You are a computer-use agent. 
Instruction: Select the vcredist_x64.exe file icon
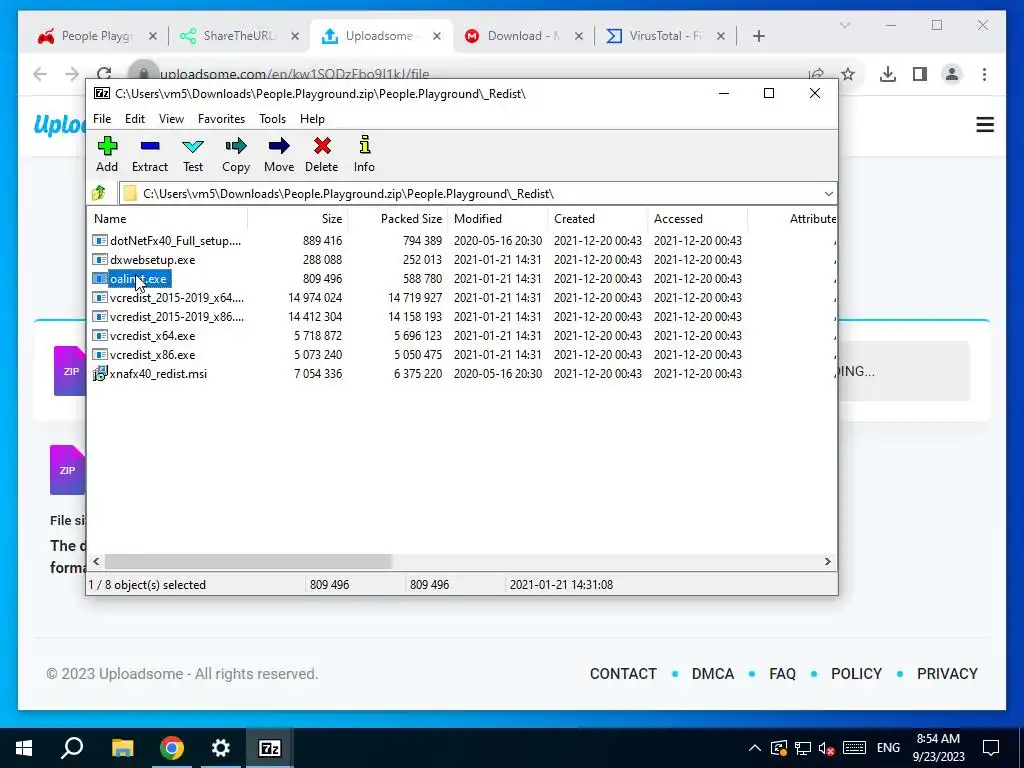[99, 336]
